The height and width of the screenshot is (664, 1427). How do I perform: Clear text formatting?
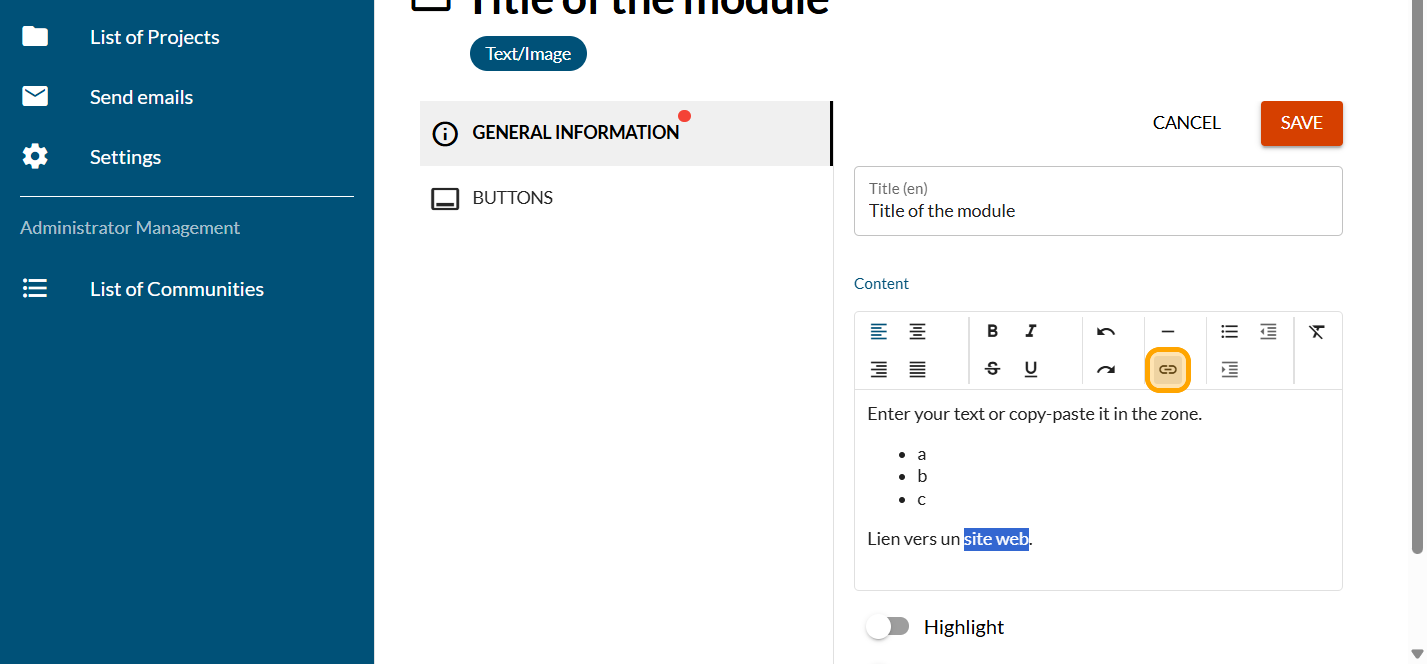(1316, 331)
